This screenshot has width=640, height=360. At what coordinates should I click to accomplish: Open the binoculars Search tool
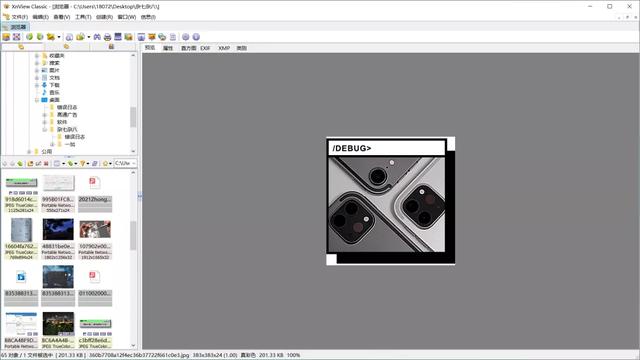97,37
